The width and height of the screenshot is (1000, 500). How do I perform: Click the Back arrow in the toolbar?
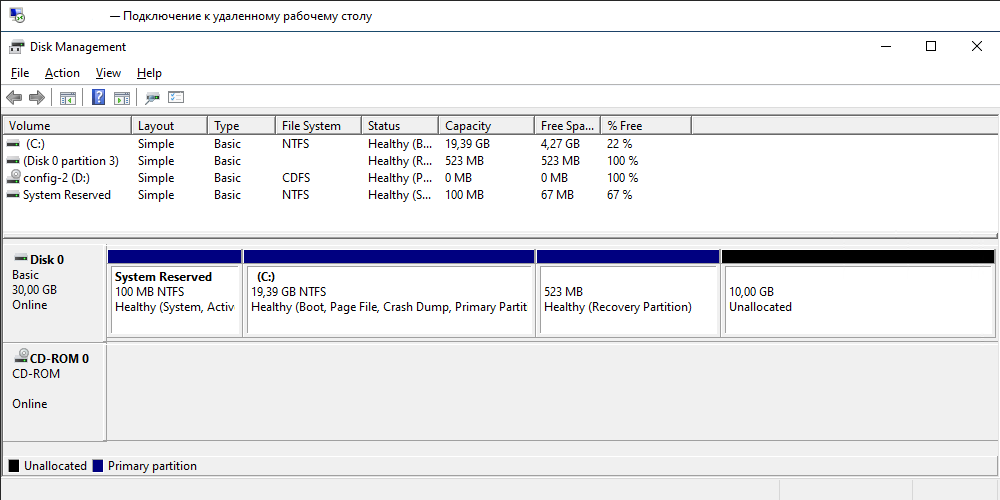14,97
